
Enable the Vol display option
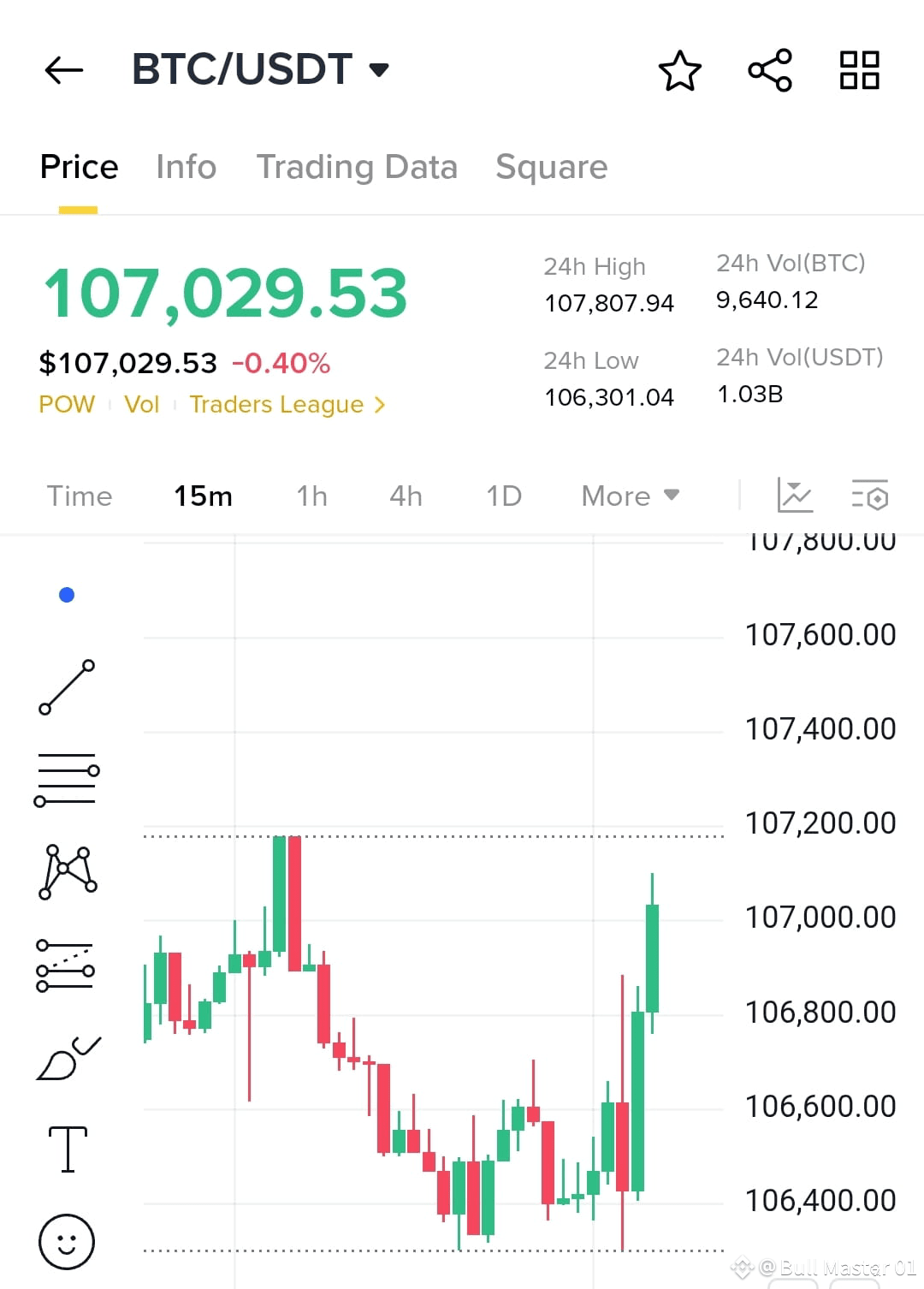[x=141, y=404]
